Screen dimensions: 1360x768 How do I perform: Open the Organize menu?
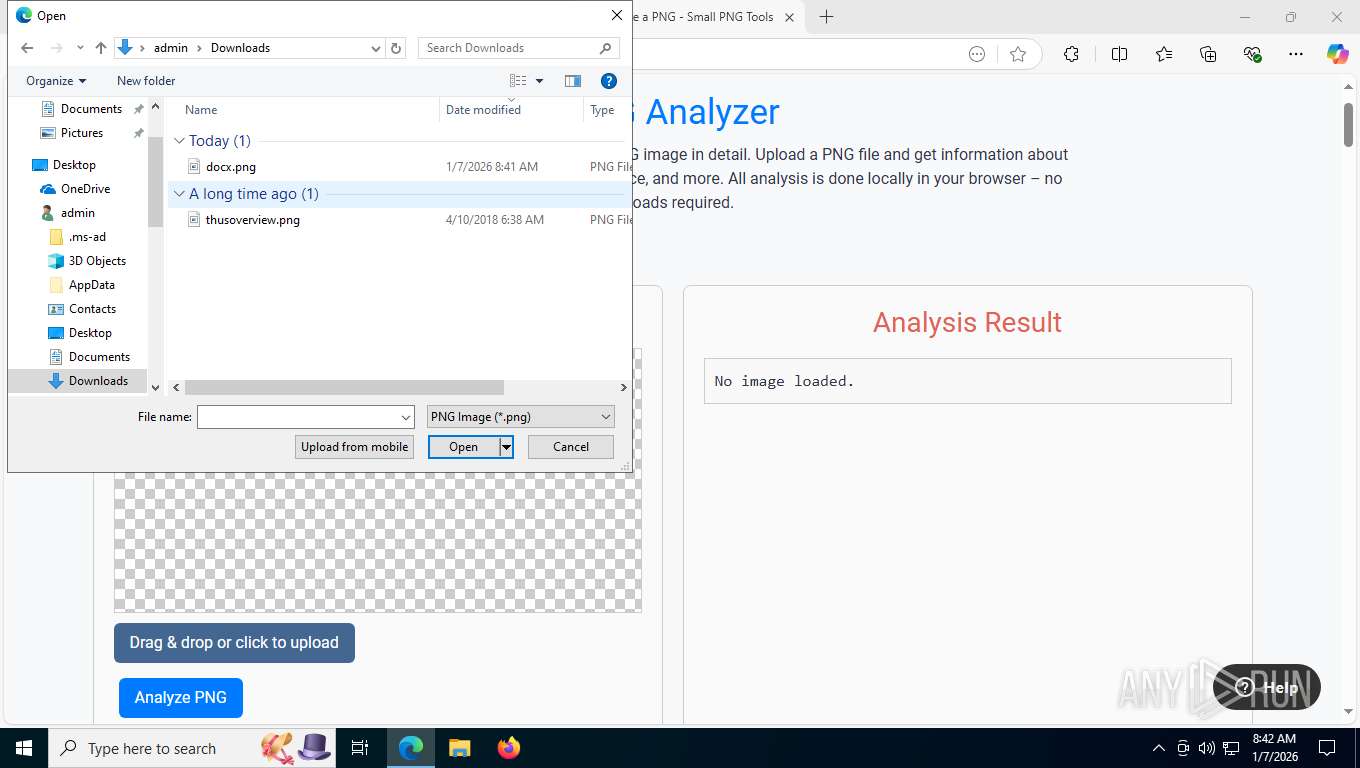point(56,81)
